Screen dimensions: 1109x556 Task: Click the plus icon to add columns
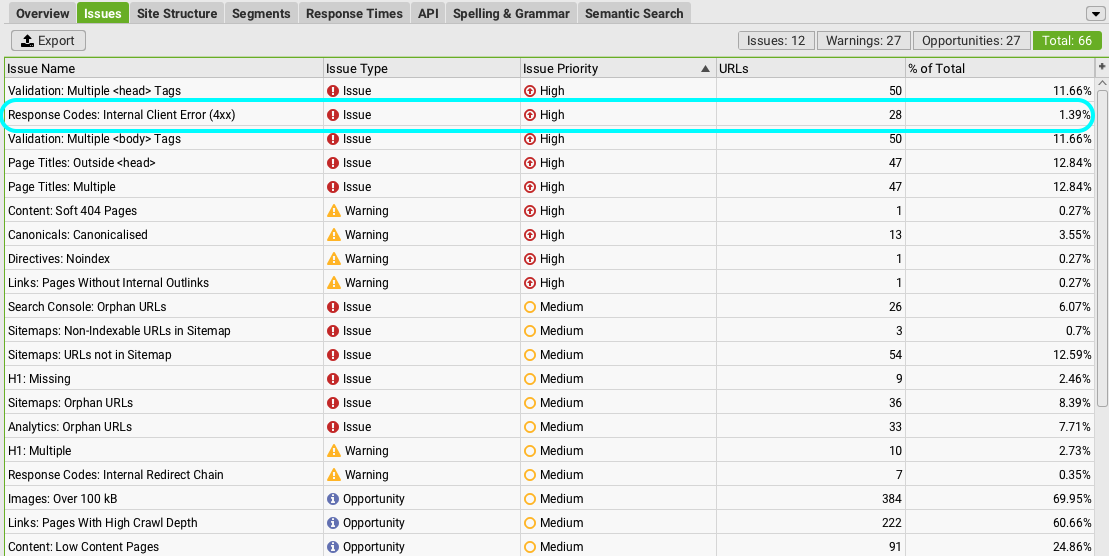(x=1101, y=66)
